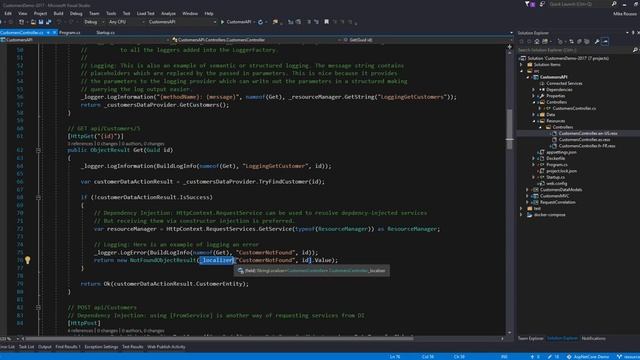Viewport: 640px width, 360px height.
Task: Click the editor vertical scrollbar thumb
Action: (509, 130)
